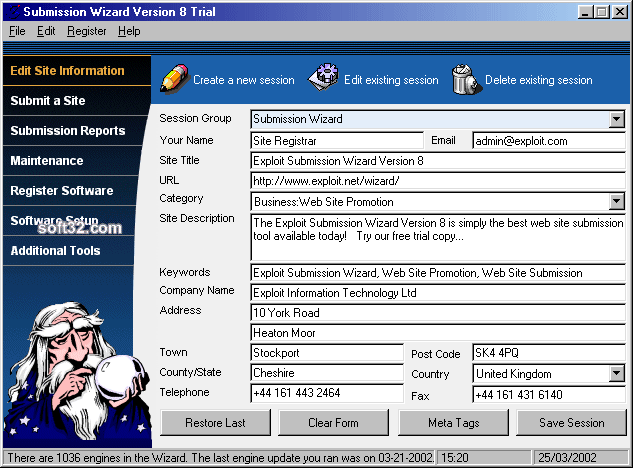Click the Post Code label
This screenshot has width=633, height=468.
(436, 354)
